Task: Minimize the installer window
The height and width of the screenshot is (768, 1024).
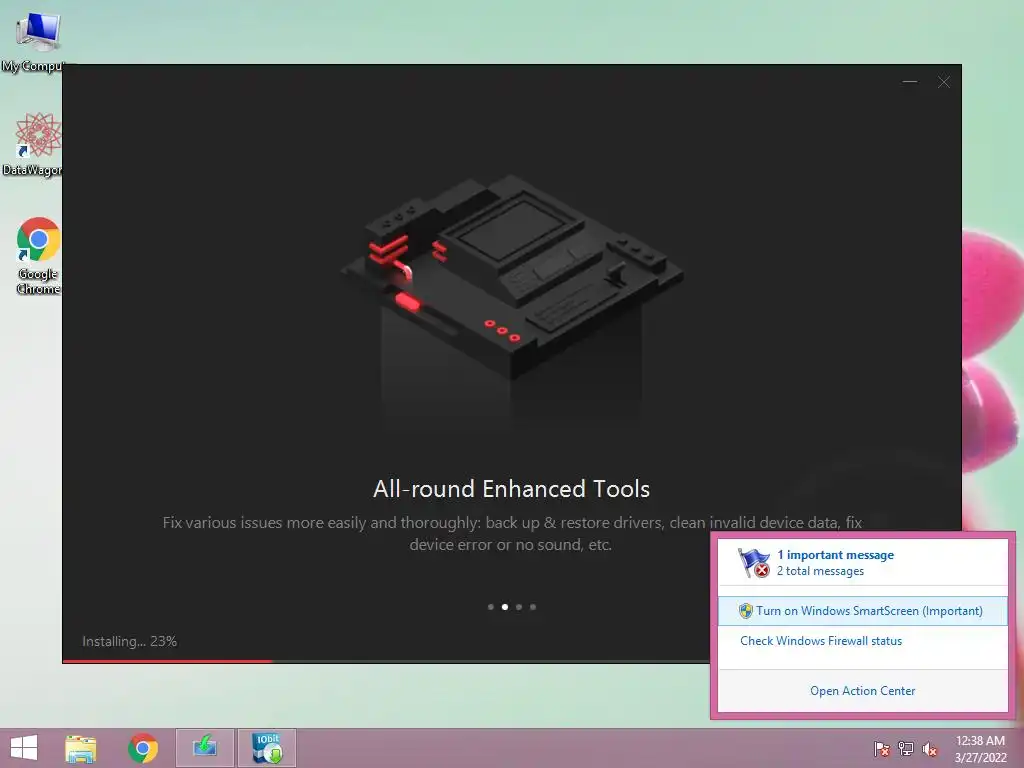Action: 910,82
